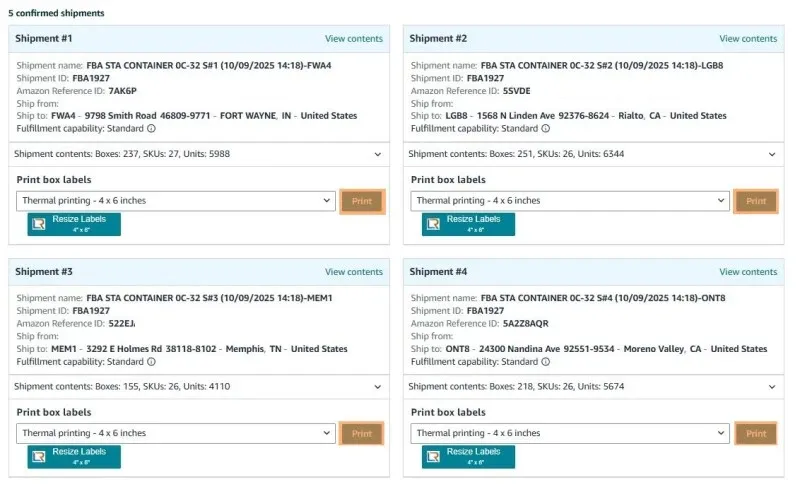This screenshot has width=800, height=487.
Task: Click the Moreno Valley ship-to address
Action: coord(606,349)
